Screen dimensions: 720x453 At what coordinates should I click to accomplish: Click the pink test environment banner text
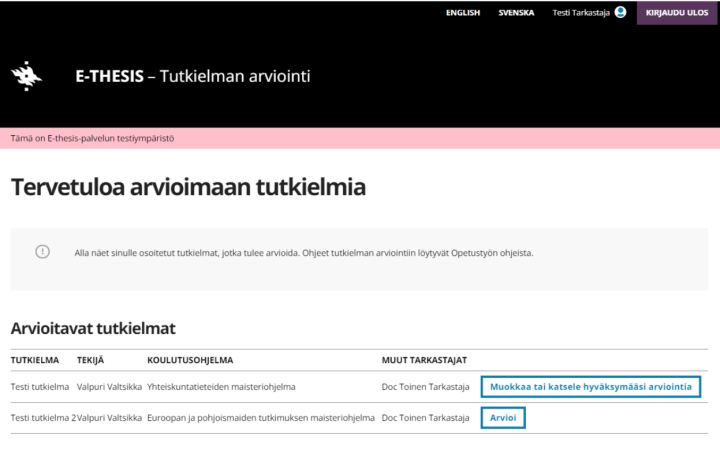[92, 138]
